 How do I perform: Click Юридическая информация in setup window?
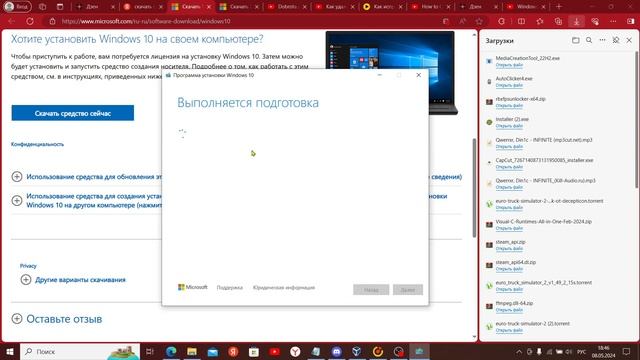point(284,287)
